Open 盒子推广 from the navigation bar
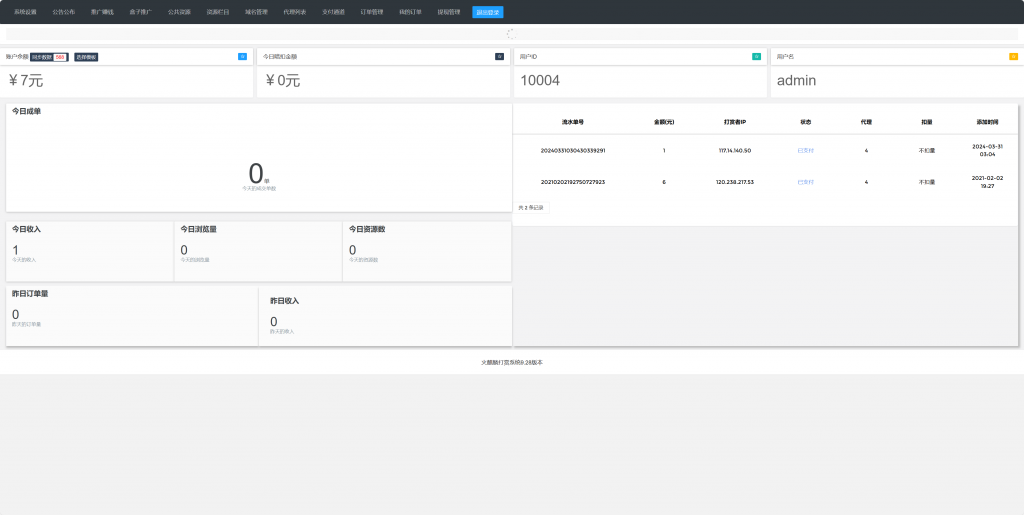The image size is (1024, 515). pyautogui.click(x=141, y=12)
